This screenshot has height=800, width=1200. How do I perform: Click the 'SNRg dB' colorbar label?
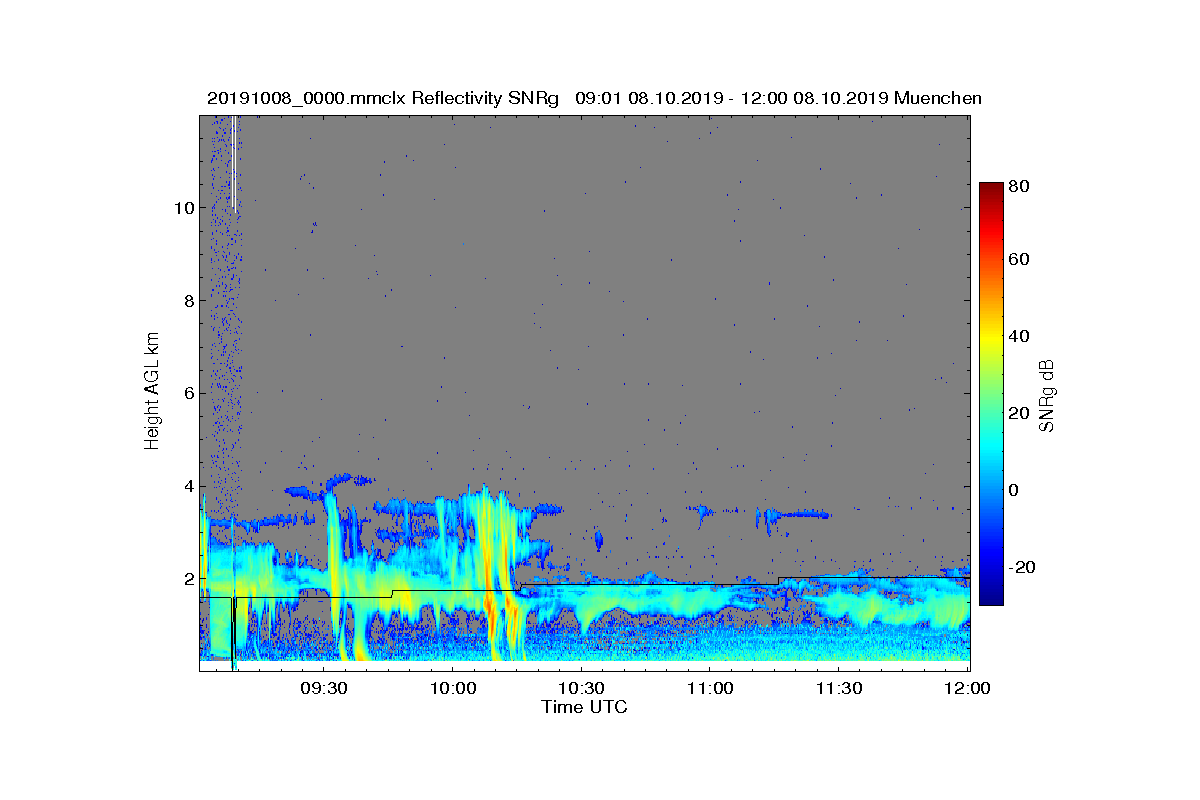(x=1048, y=396)
